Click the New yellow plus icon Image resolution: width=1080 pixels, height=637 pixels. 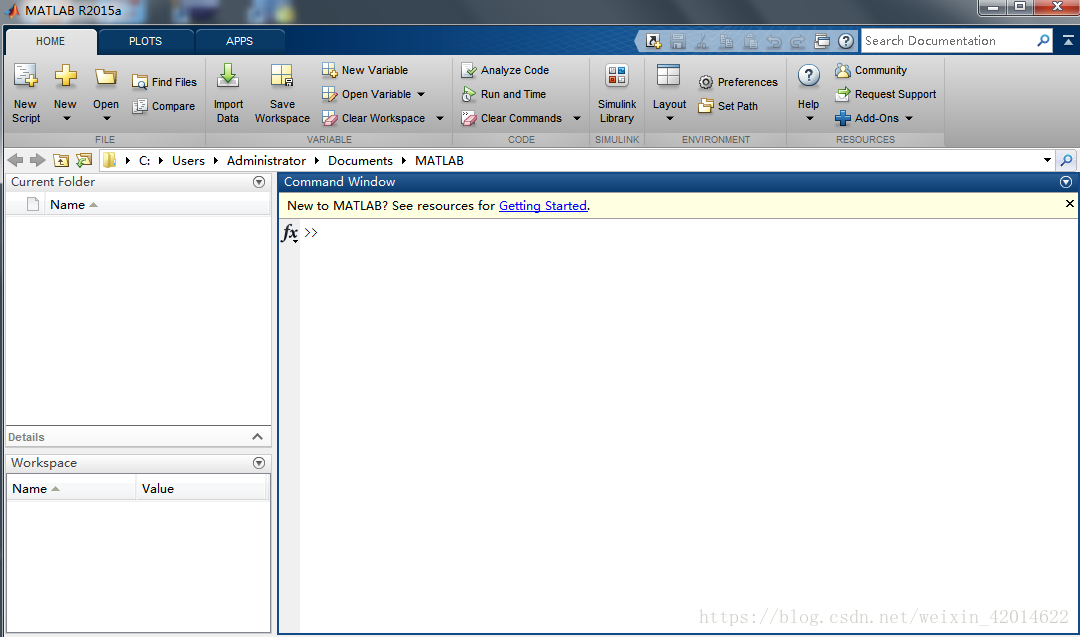pyautogui.click(x=65, y=76)
